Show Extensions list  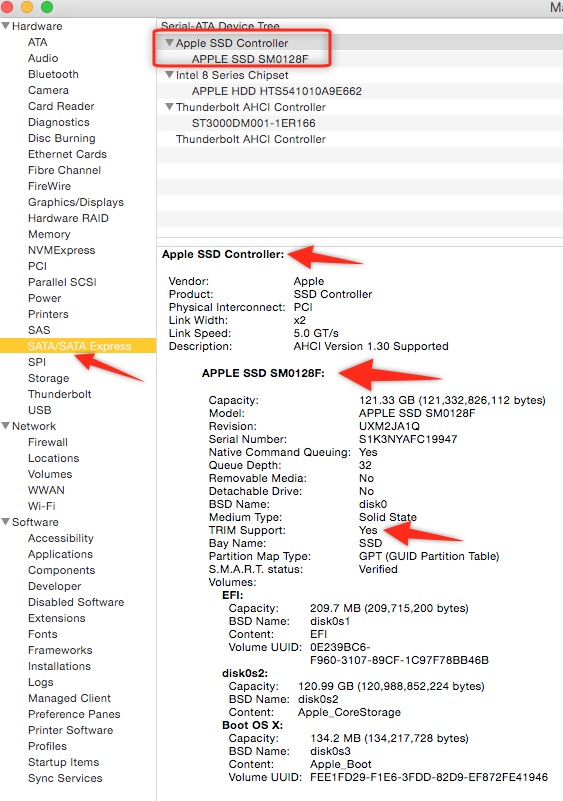[56, 618]
